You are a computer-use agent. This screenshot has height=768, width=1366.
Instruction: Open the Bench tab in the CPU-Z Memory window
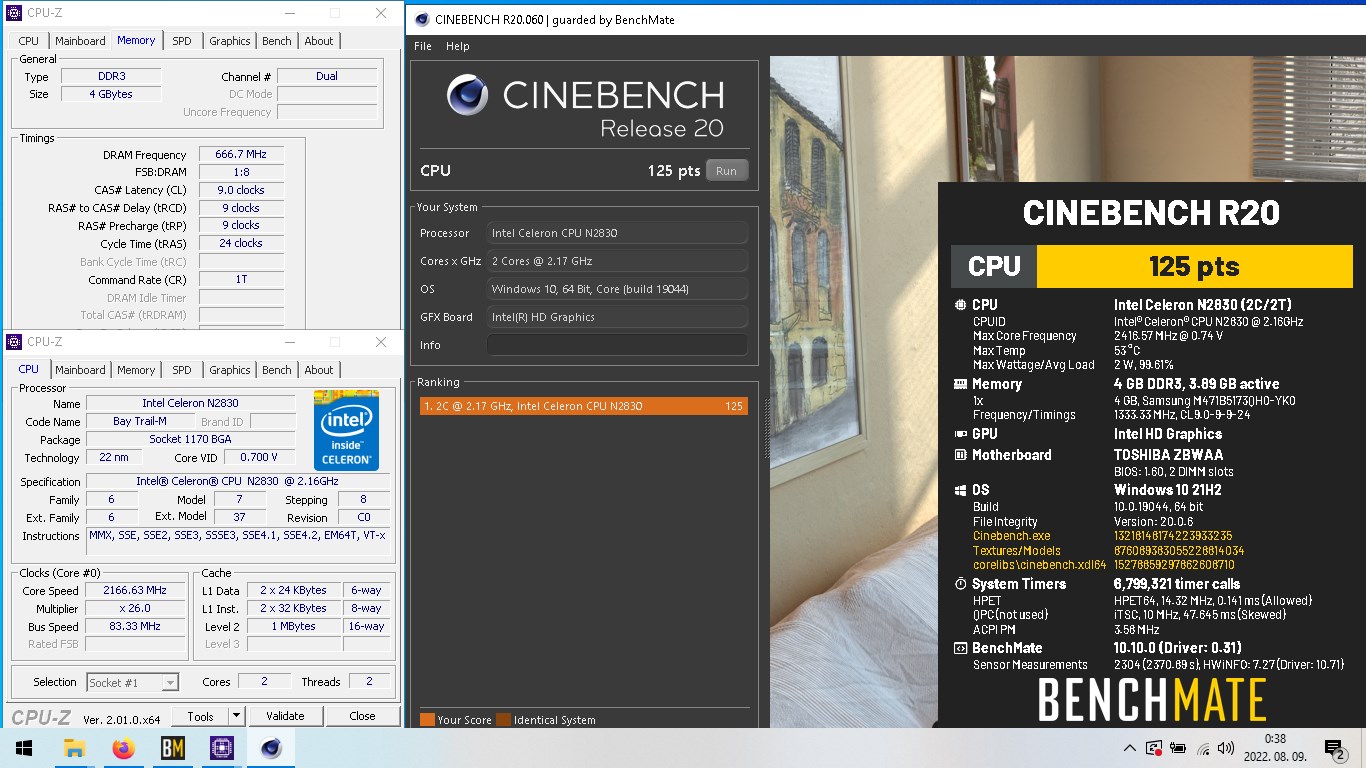[277, 41]
